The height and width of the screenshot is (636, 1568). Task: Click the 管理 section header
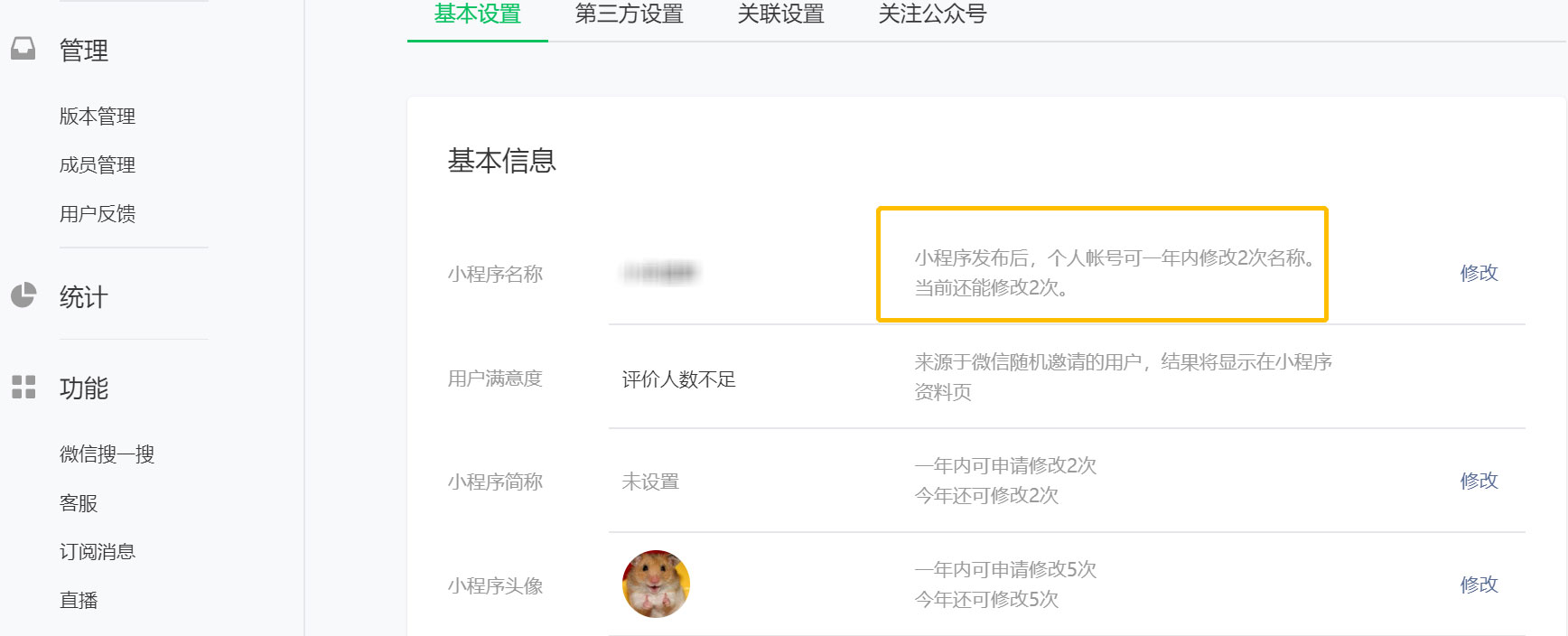[x=82, y=50]
